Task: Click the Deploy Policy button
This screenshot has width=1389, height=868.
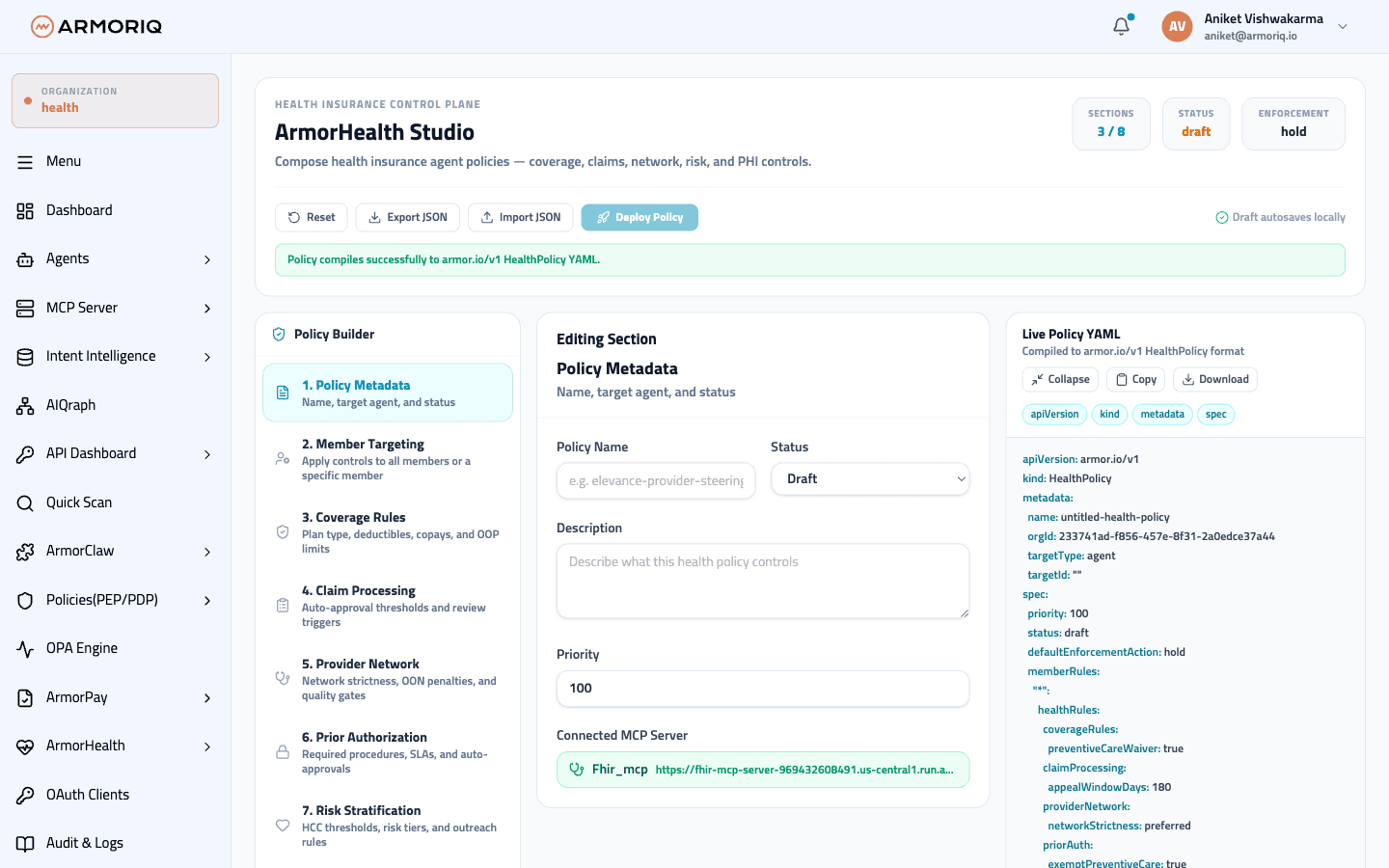Action: 640,217
